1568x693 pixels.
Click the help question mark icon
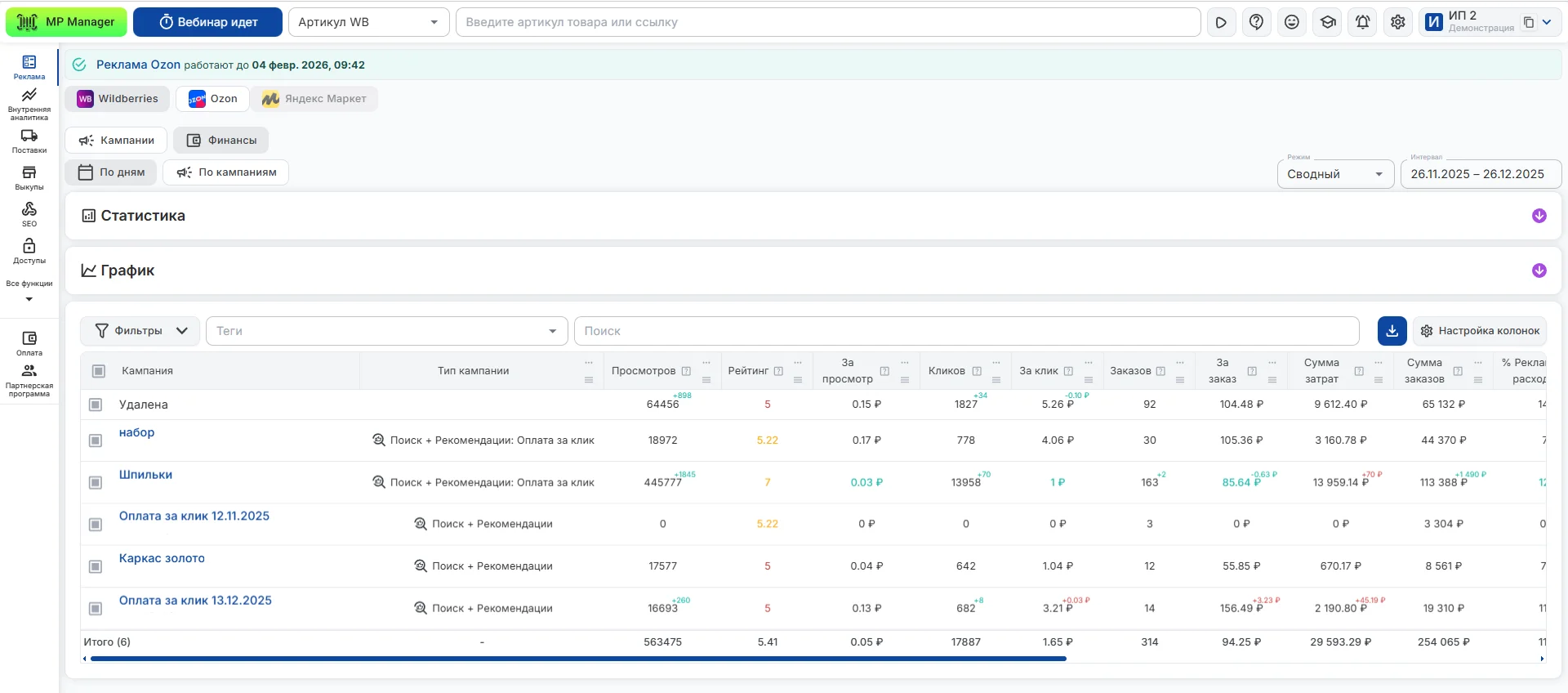(1256, 22)
